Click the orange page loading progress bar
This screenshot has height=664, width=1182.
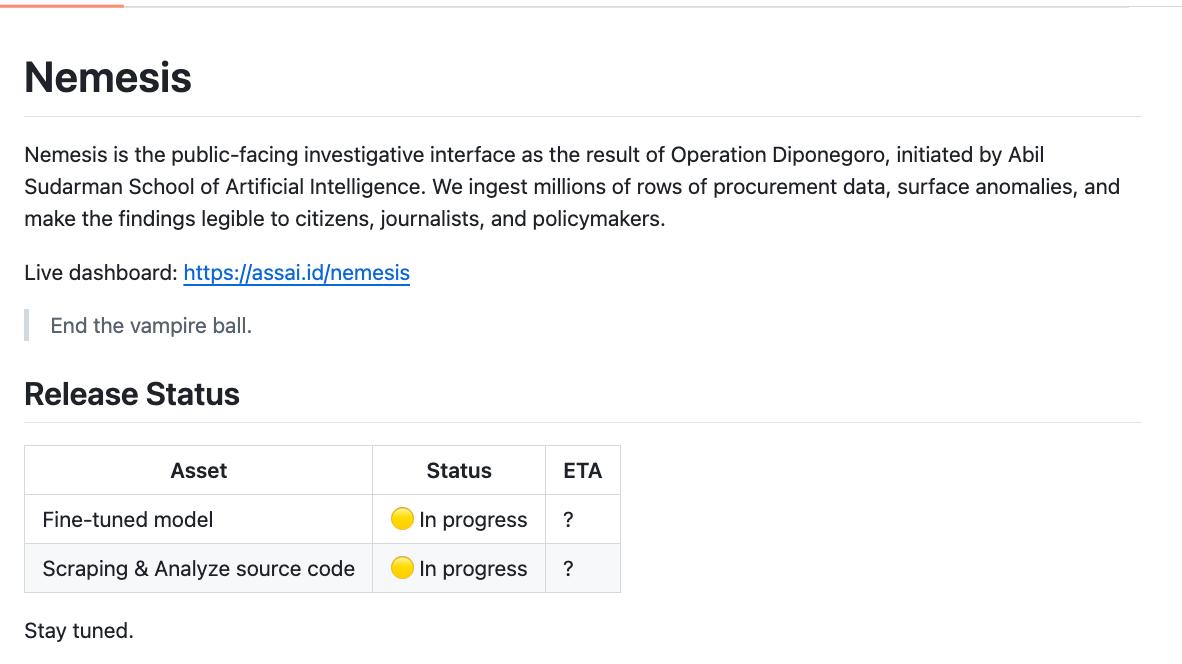click(x=62, y=5)
